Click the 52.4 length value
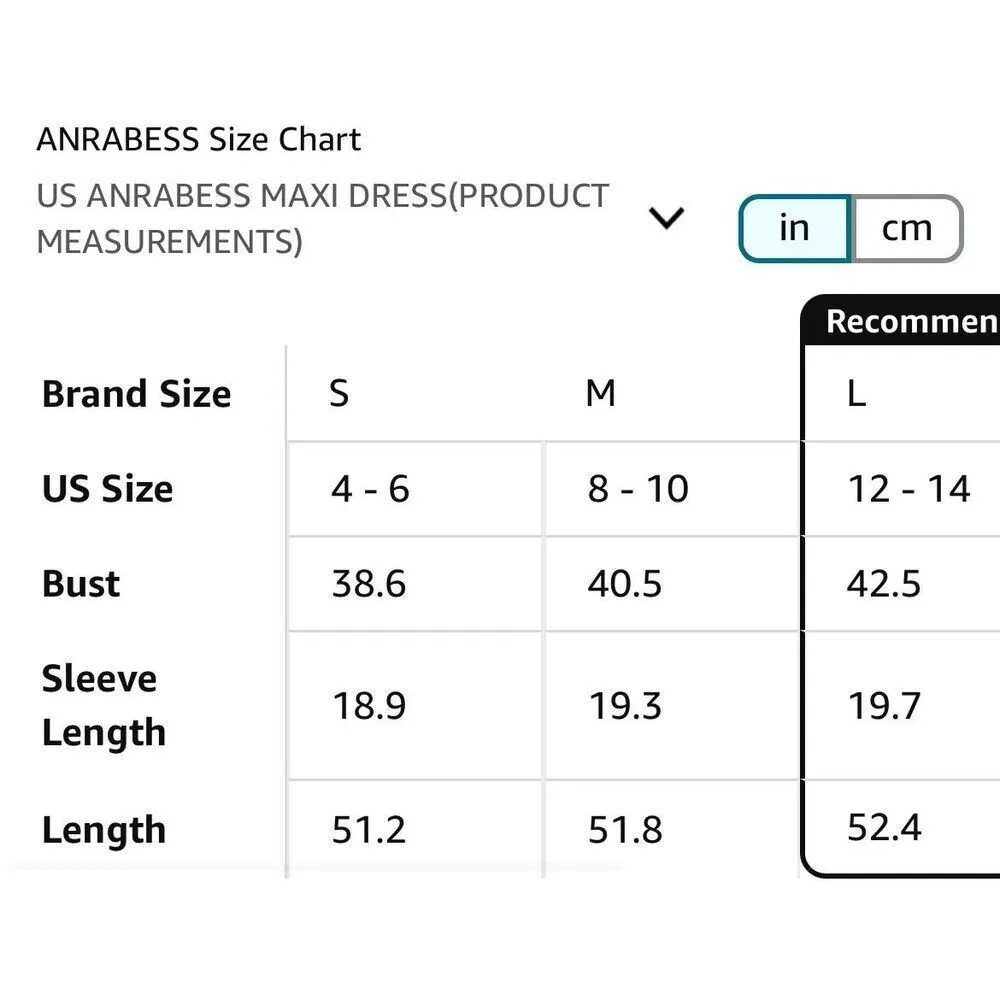The height and width of the screenshot is (1000, 1000). (884, 828)
